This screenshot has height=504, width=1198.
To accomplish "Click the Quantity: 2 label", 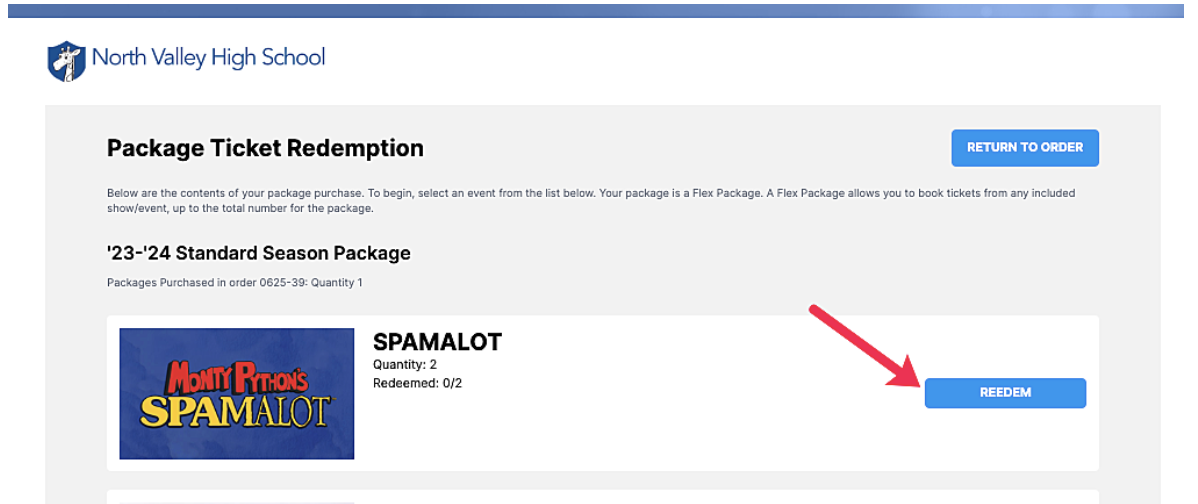I will pyautogui.click(x=405, y=365).
